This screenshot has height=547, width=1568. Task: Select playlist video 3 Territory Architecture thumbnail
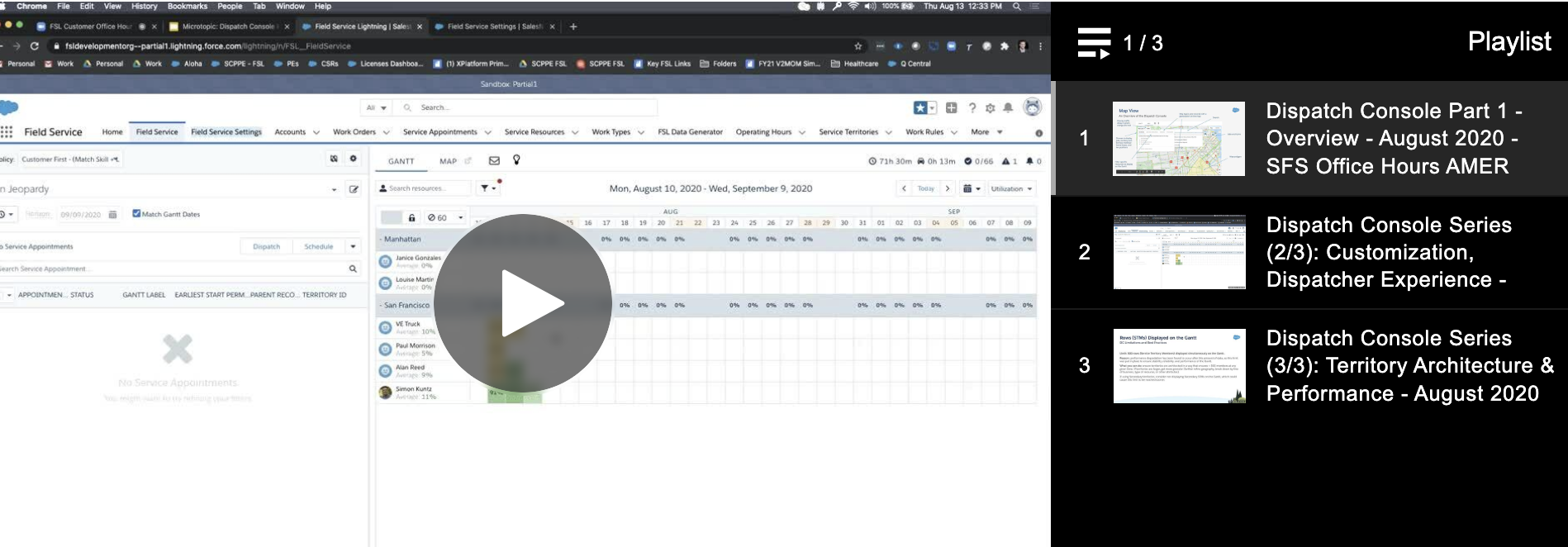tap(1179, 366)
